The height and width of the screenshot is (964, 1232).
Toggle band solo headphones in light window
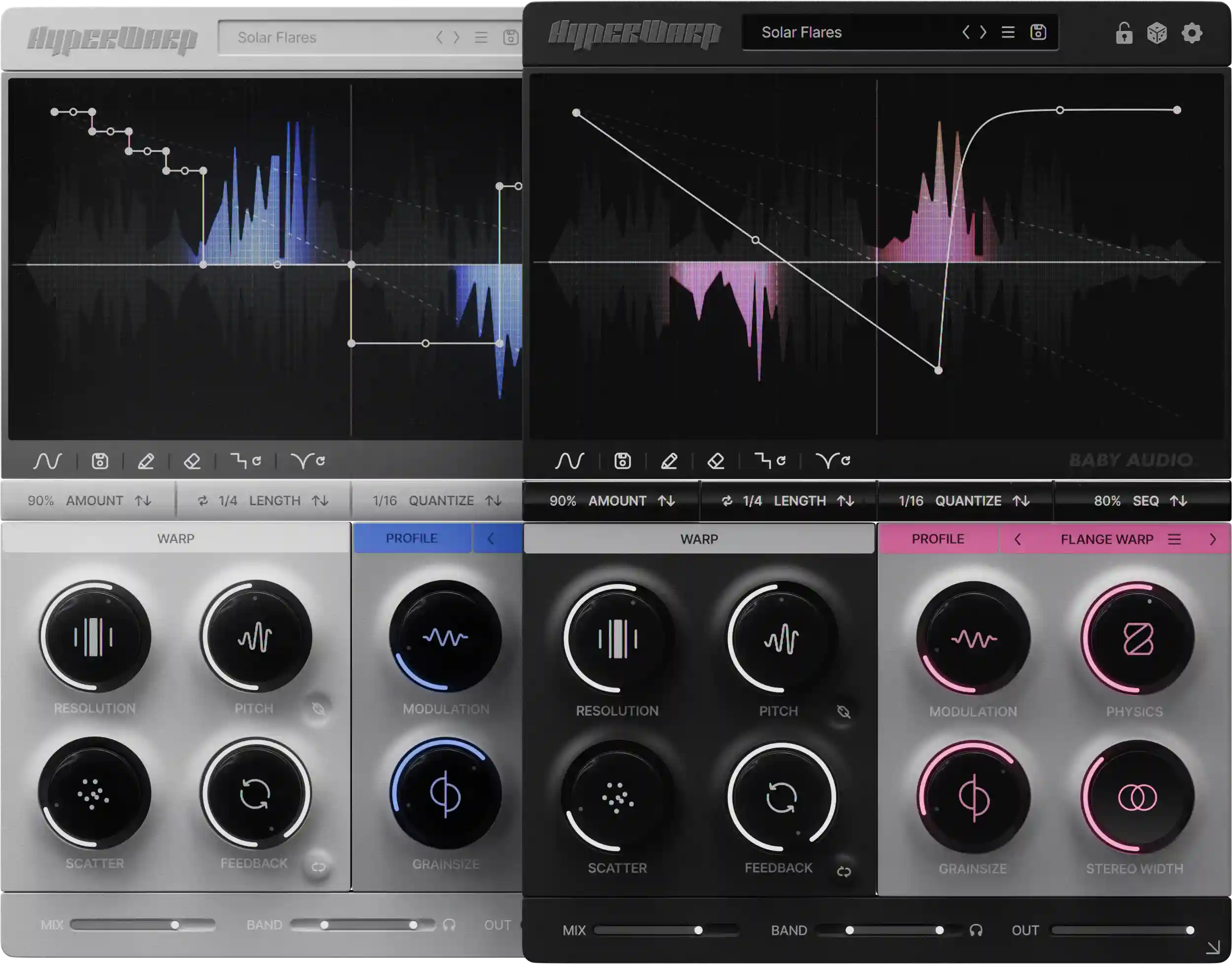click(449, 925)
